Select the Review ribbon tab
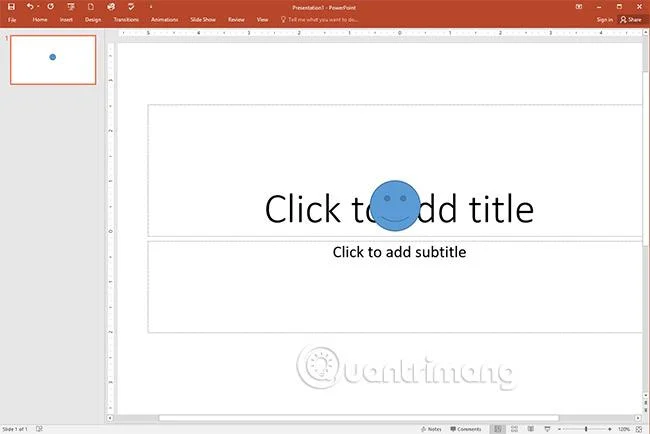The width and height of the screenshot is (650, 434). click(x=236, y=19)
